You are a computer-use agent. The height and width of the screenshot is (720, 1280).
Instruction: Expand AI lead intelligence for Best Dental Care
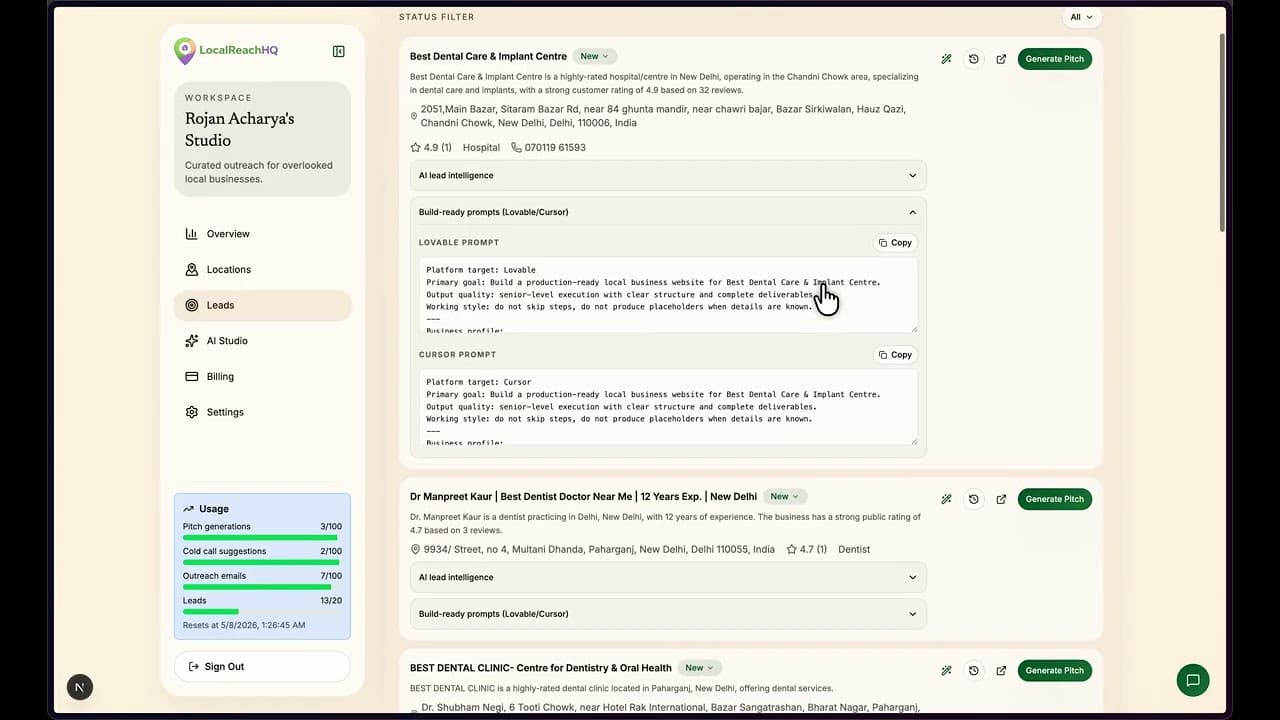pyautogui.click(x=667, y=175)
